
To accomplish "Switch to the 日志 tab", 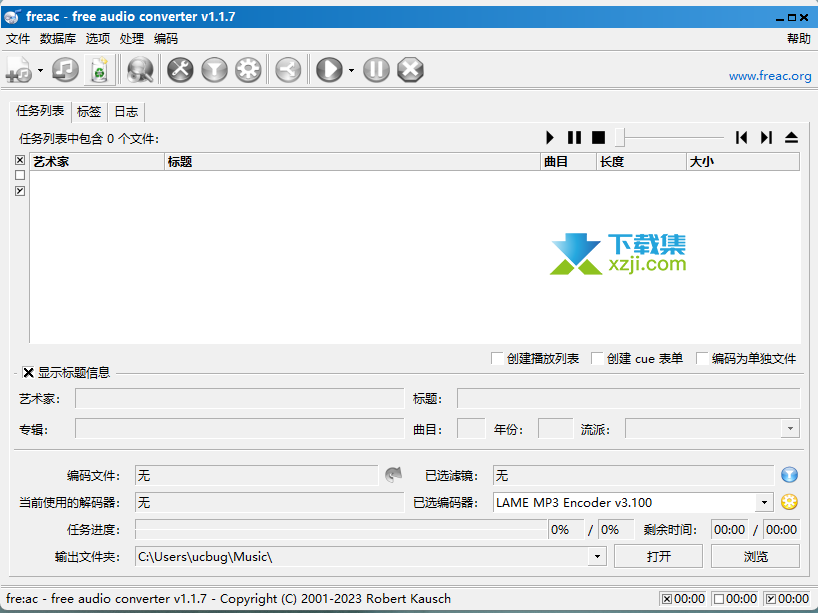I will coord(126,112).
